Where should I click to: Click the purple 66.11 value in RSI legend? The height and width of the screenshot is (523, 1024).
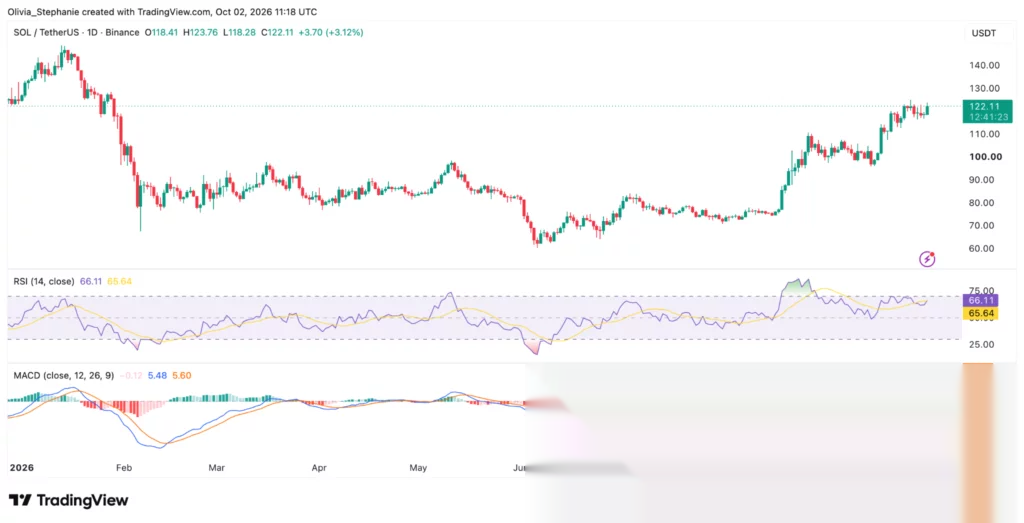[90, 281]
